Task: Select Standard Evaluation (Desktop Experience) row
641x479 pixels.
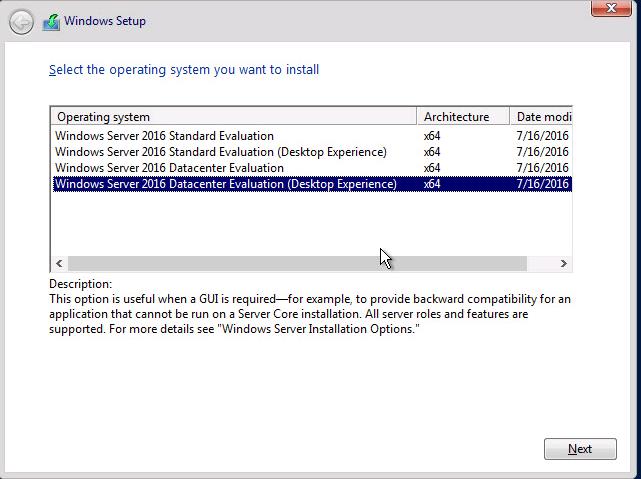Action: [312, 152]
